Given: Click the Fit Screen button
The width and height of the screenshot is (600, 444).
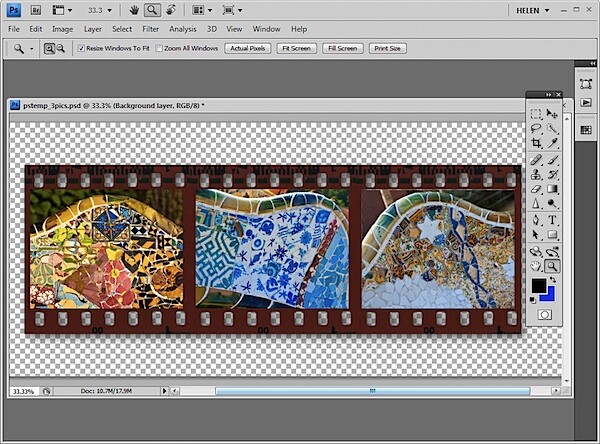Looking at the screenshot, I should pyautogui.click(x=297, y=48).
